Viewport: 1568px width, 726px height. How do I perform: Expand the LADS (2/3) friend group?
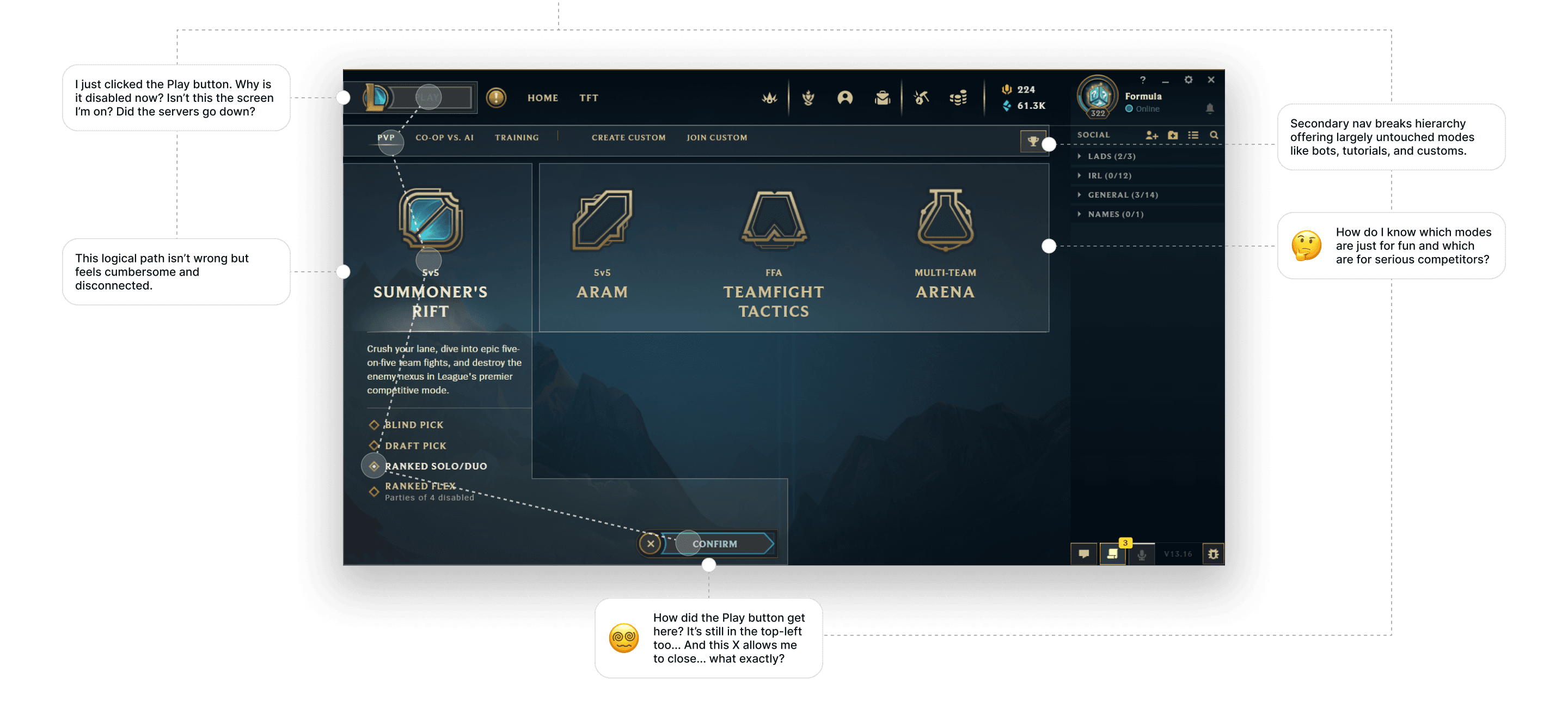(x=1147, y=156)
